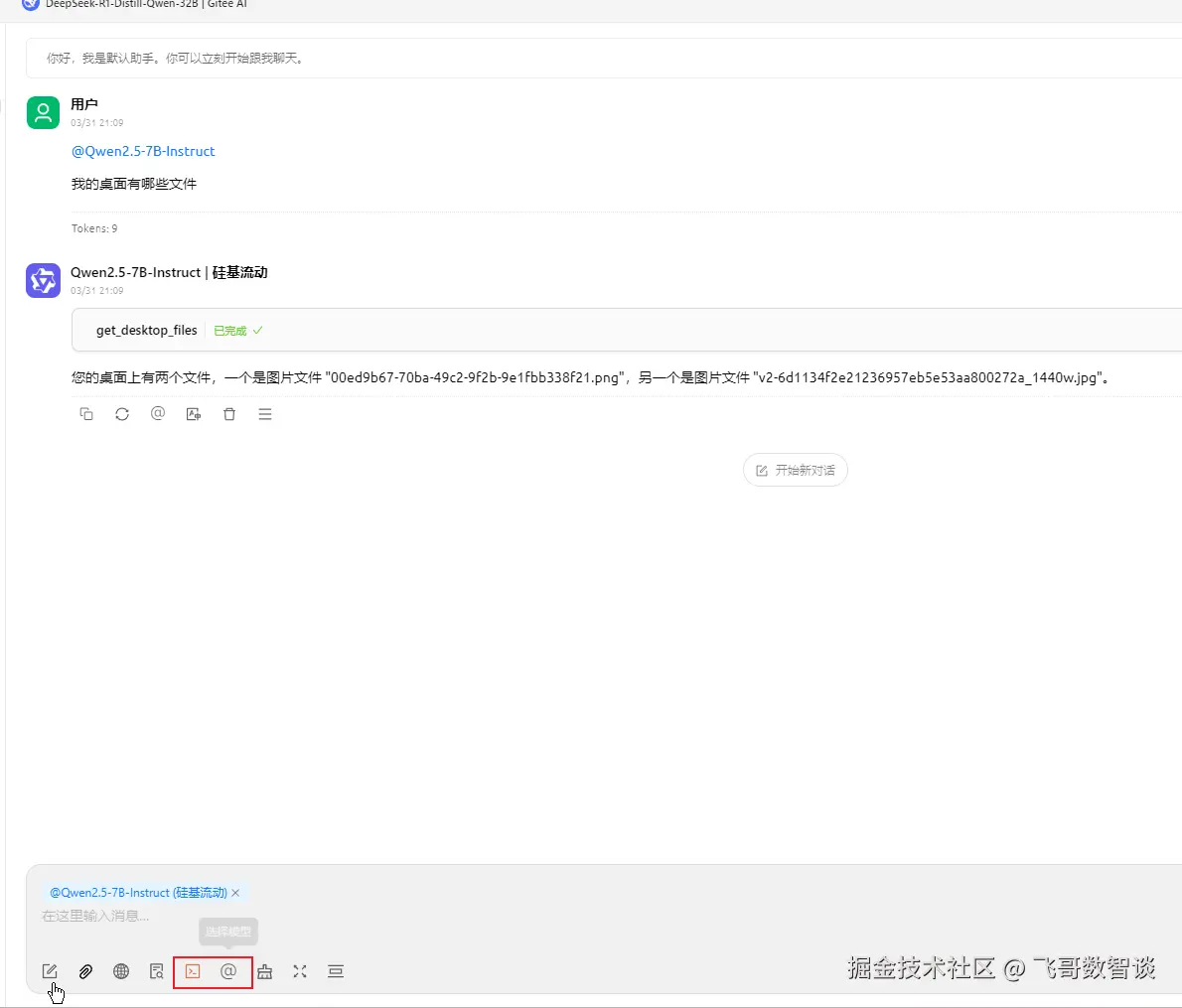
Task: Toggle MCP server terminal icon in input toolbar
Action: pyautogui.click(x=193, y=971)
